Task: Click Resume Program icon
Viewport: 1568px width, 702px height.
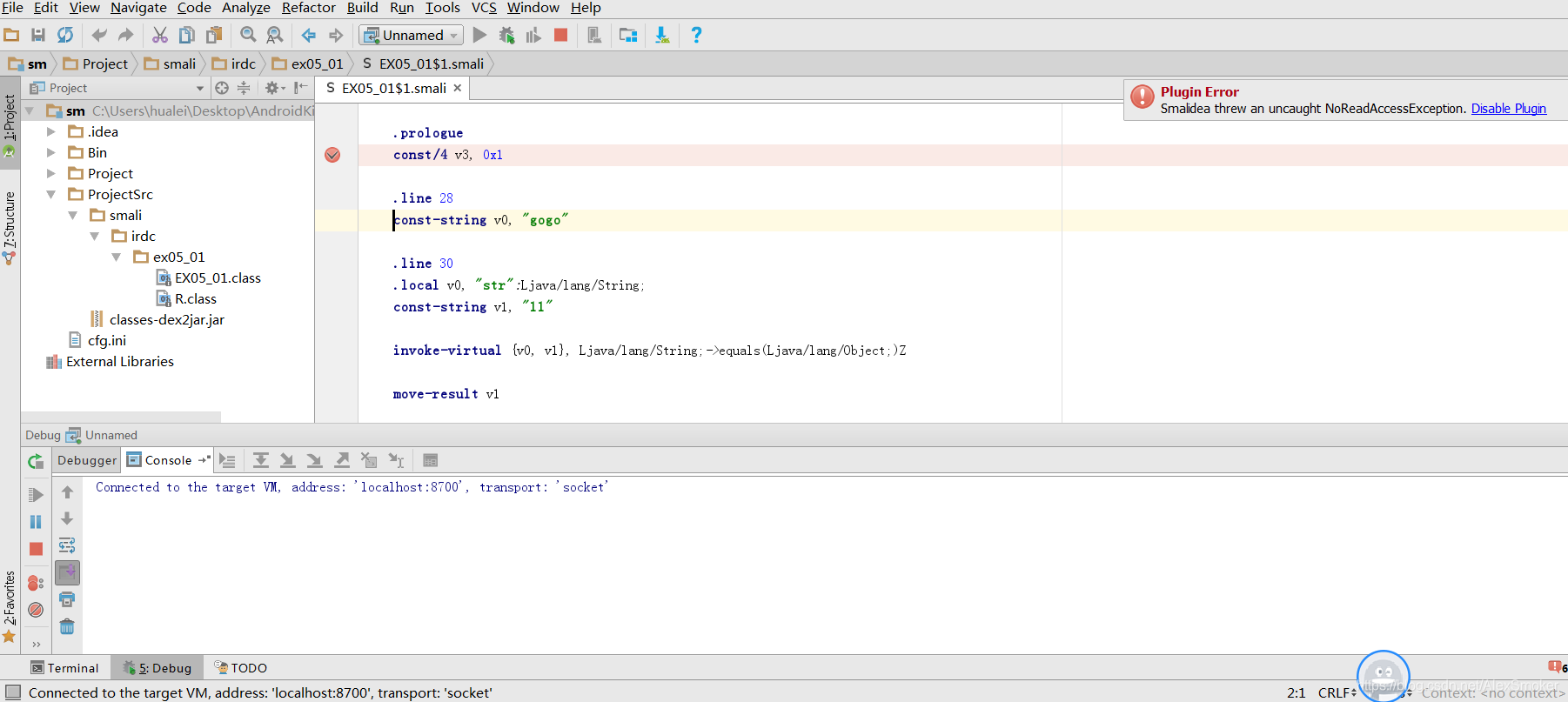Action: [36, 495]
